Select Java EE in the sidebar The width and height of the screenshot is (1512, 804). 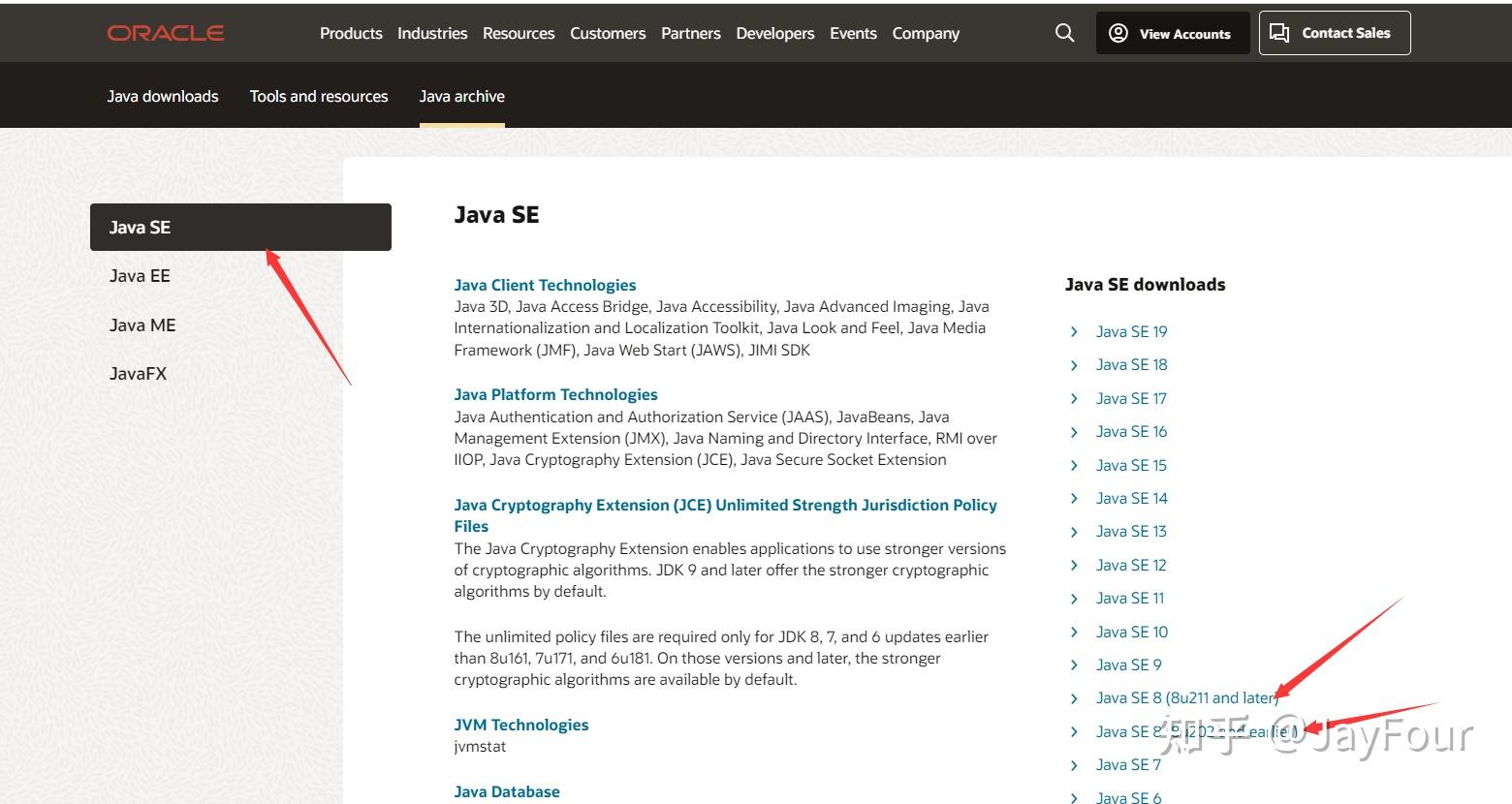pos(140,276)
